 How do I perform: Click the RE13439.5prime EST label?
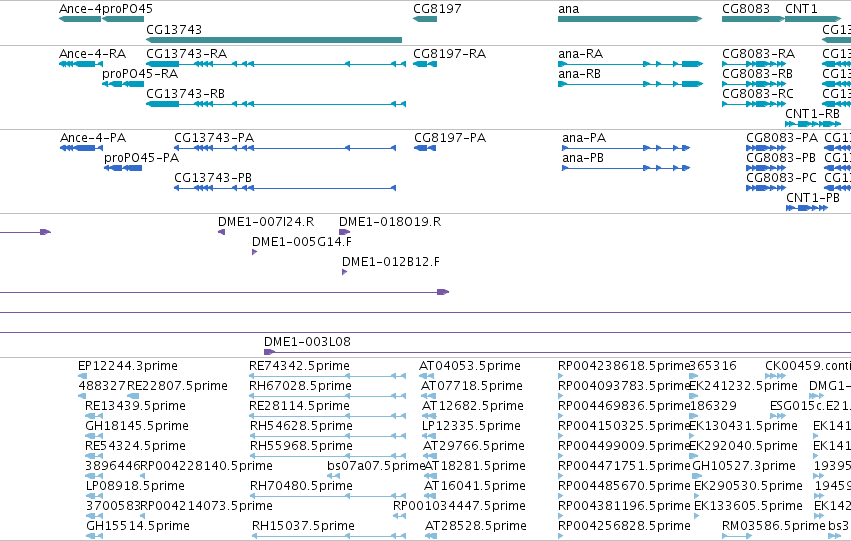(x=135, y=406)
